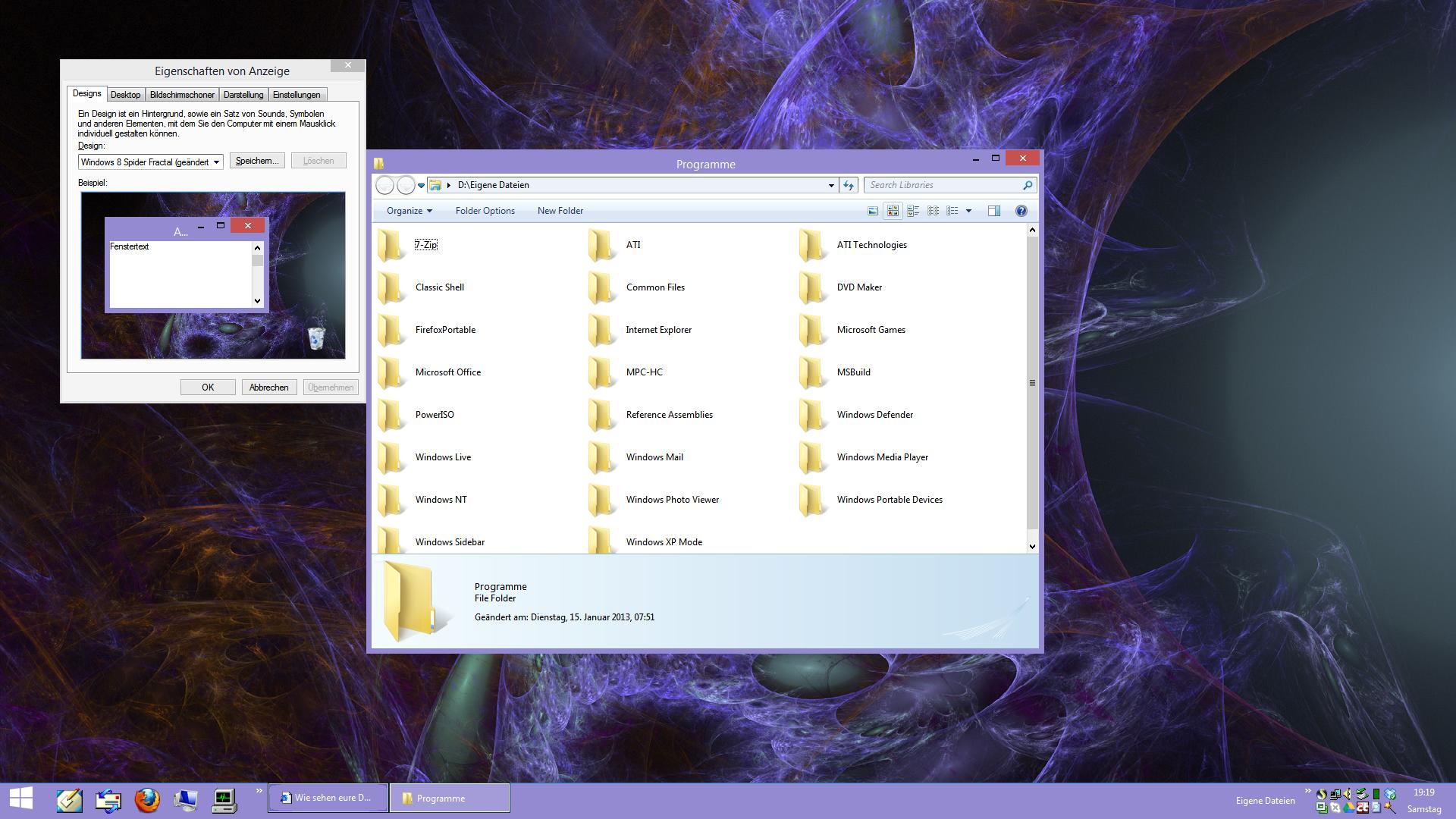
Task: Click the Windows Start button
Action: pos(21,798)
